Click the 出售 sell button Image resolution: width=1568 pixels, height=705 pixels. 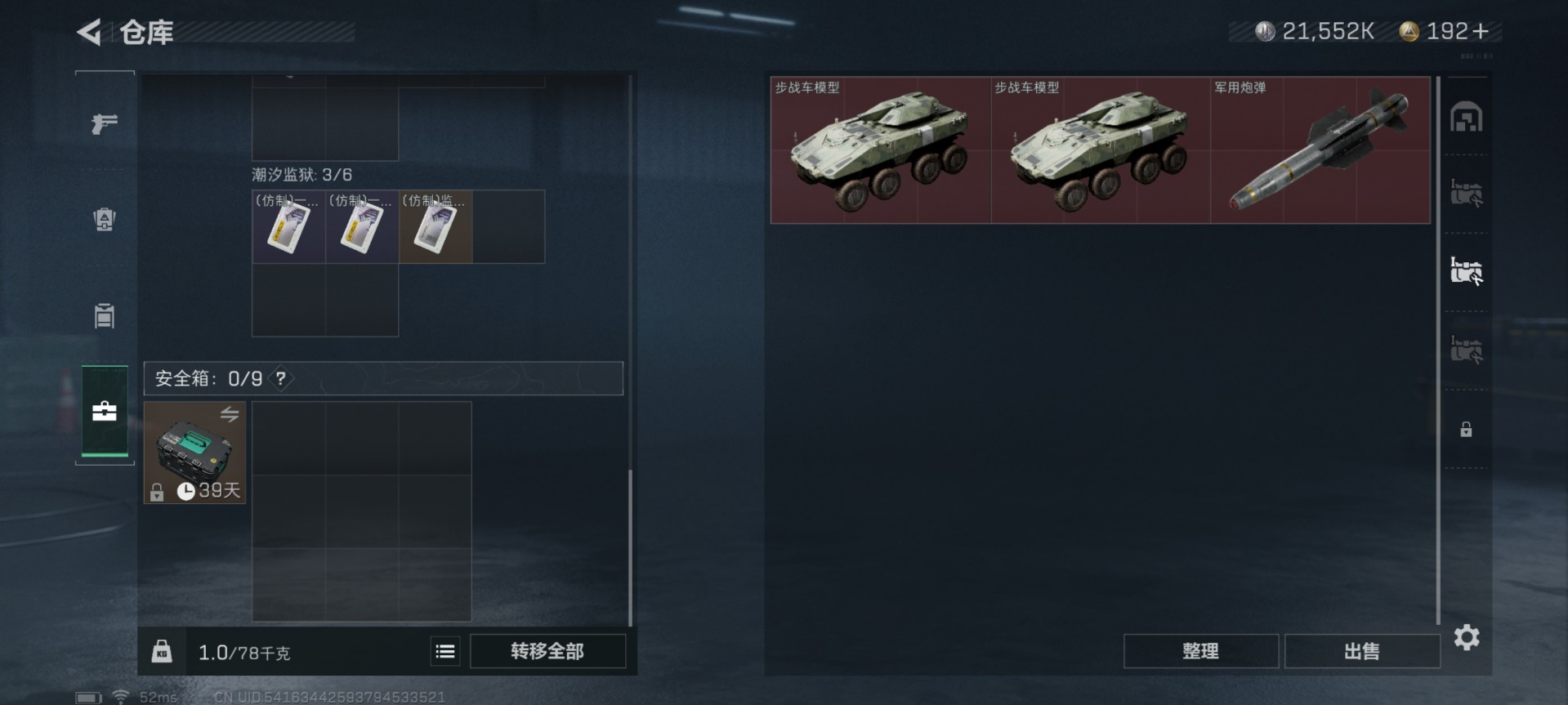(x=1361, y=651)
